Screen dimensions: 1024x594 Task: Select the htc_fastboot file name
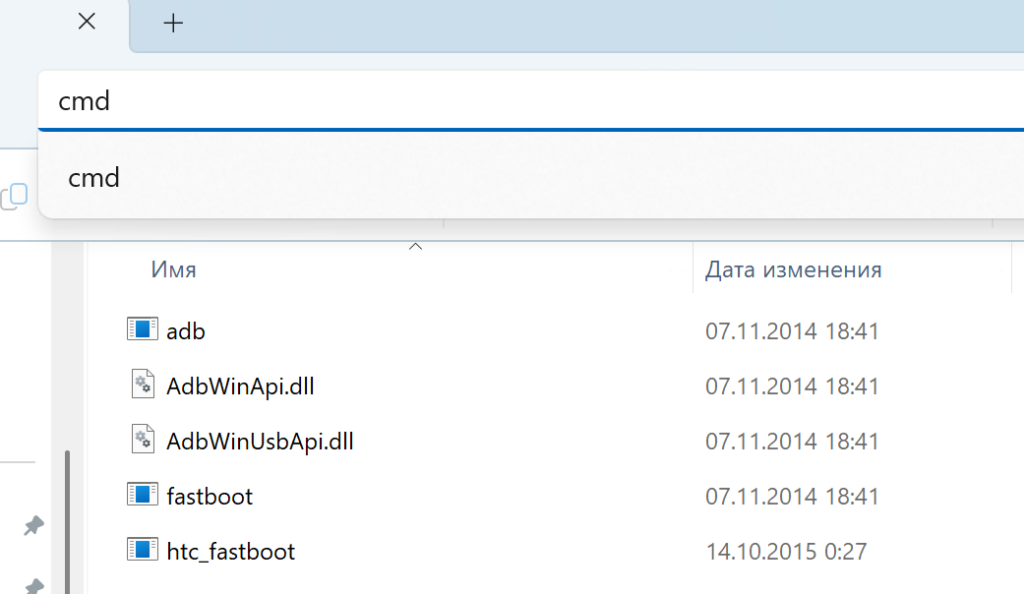pos(231,552)
